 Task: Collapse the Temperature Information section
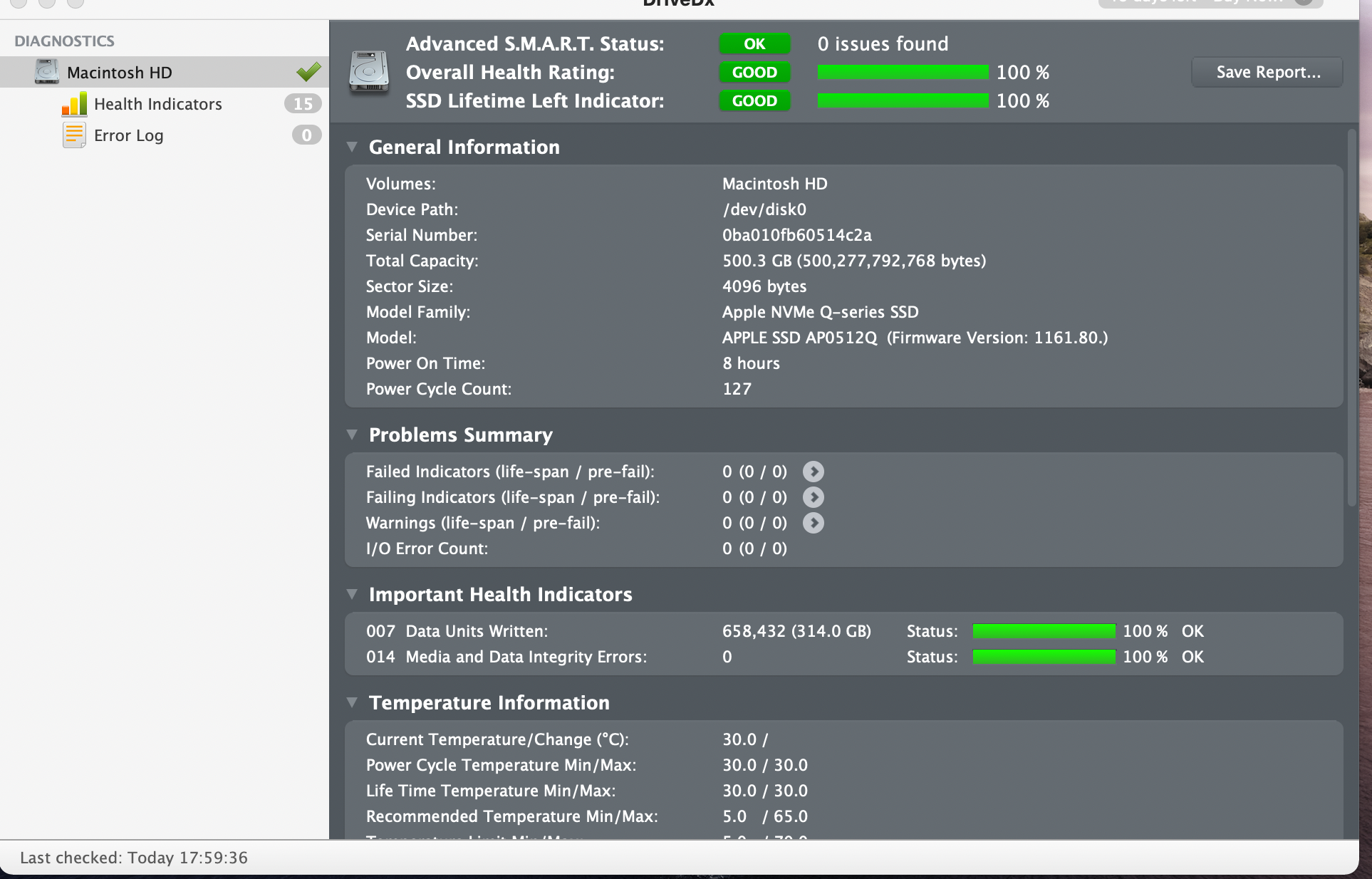pyautogui.click(x=352, y=702)
